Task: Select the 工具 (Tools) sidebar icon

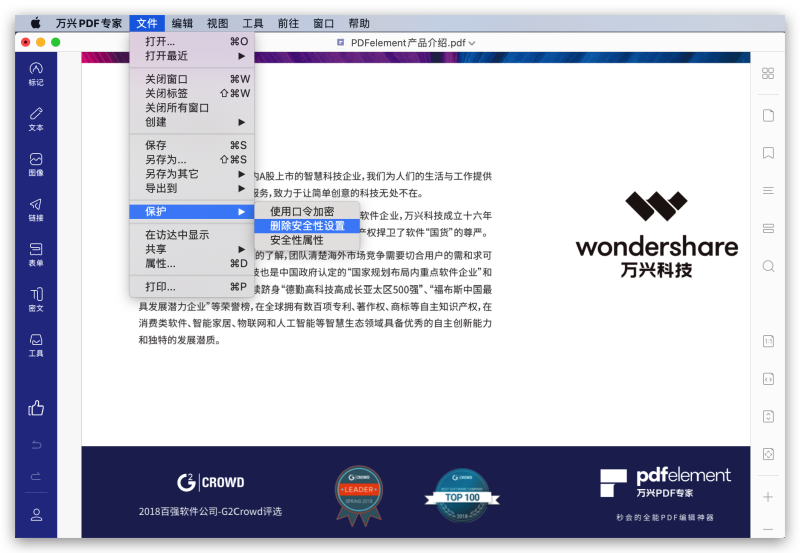Action: click(36, 345)
